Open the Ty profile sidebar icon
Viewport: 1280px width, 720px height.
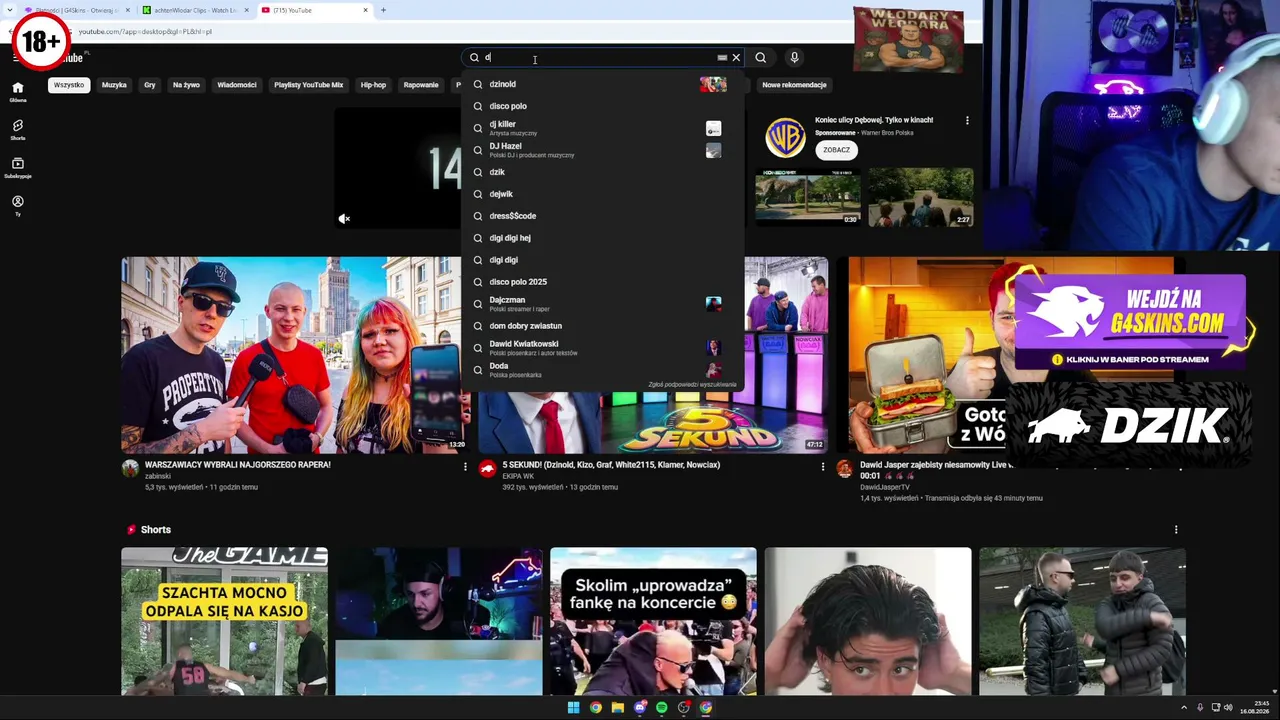(x=17, y=204)
